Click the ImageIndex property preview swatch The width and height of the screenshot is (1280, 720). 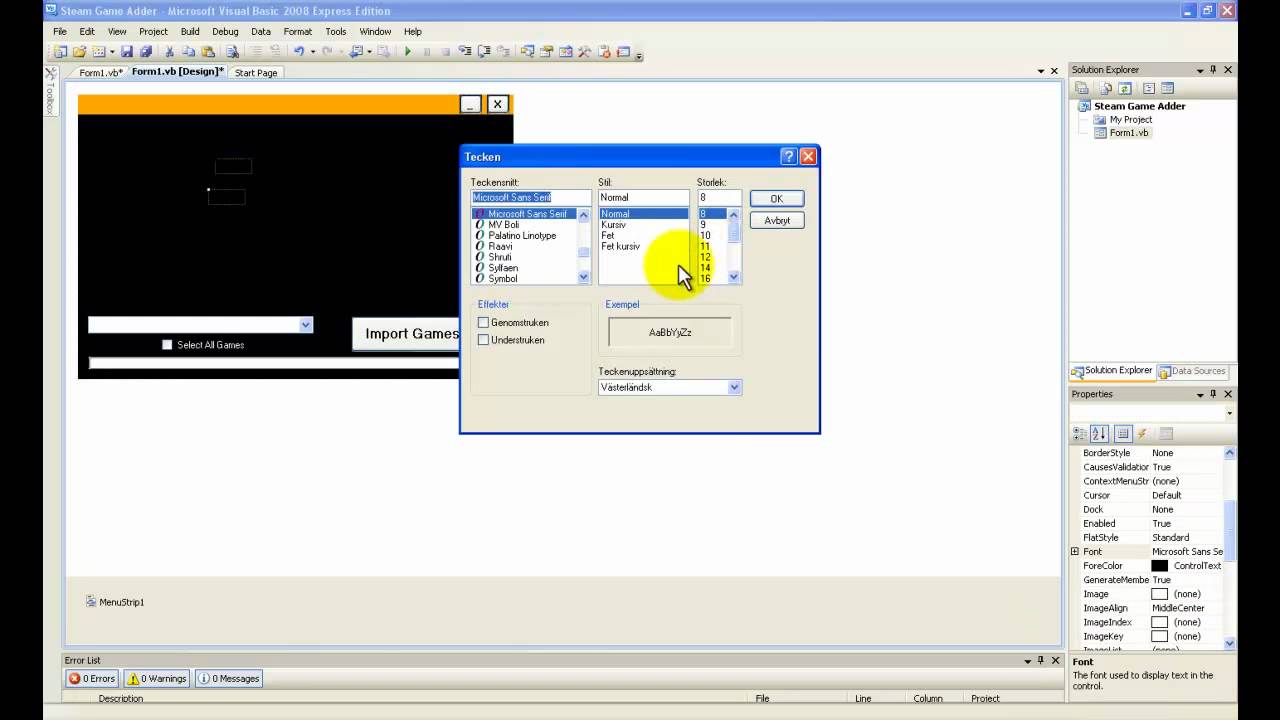tap(1160, 622)
